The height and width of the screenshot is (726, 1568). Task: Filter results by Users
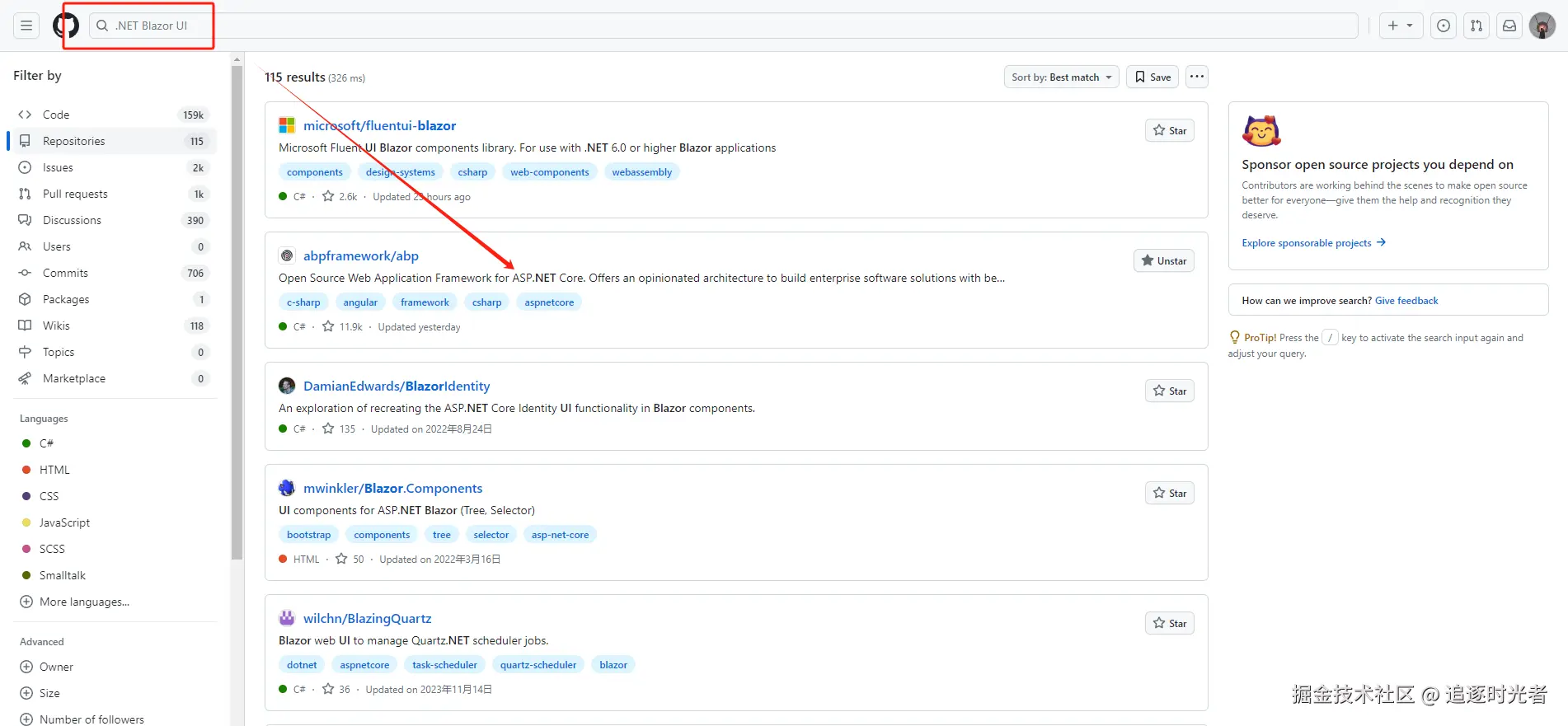click(x=115, y=246)
